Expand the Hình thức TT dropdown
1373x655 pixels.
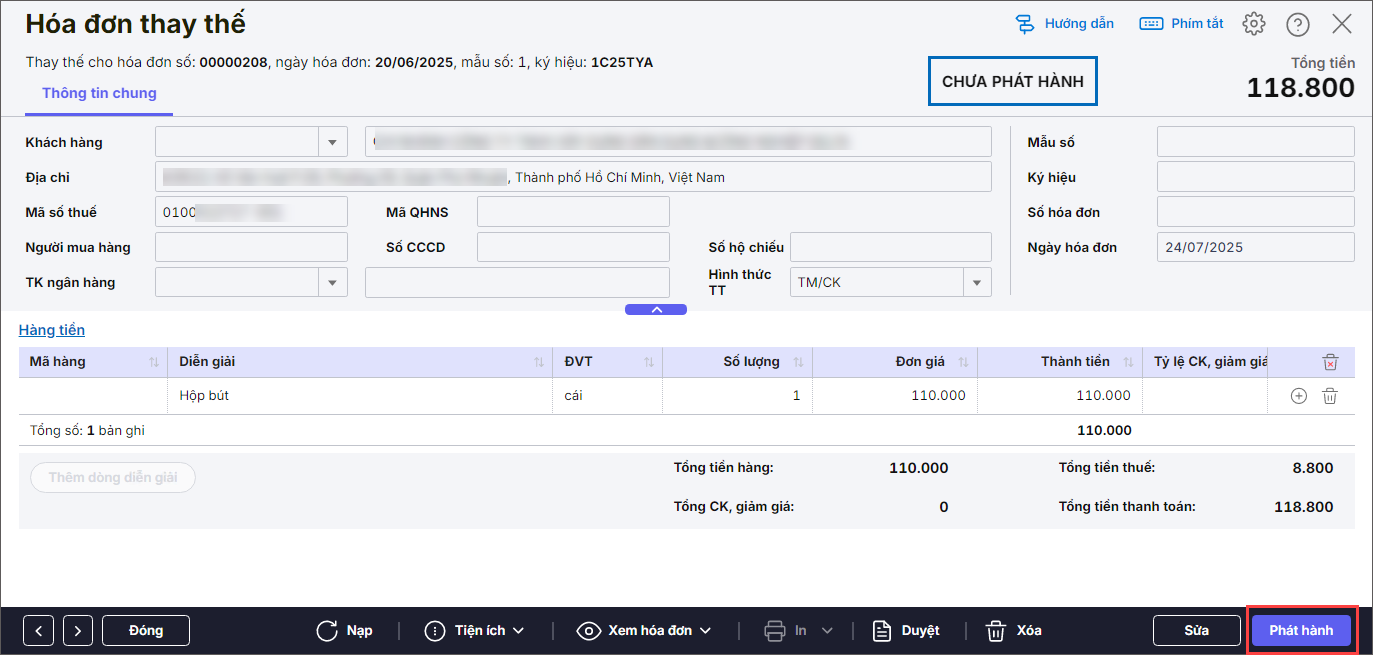(976, 283)
